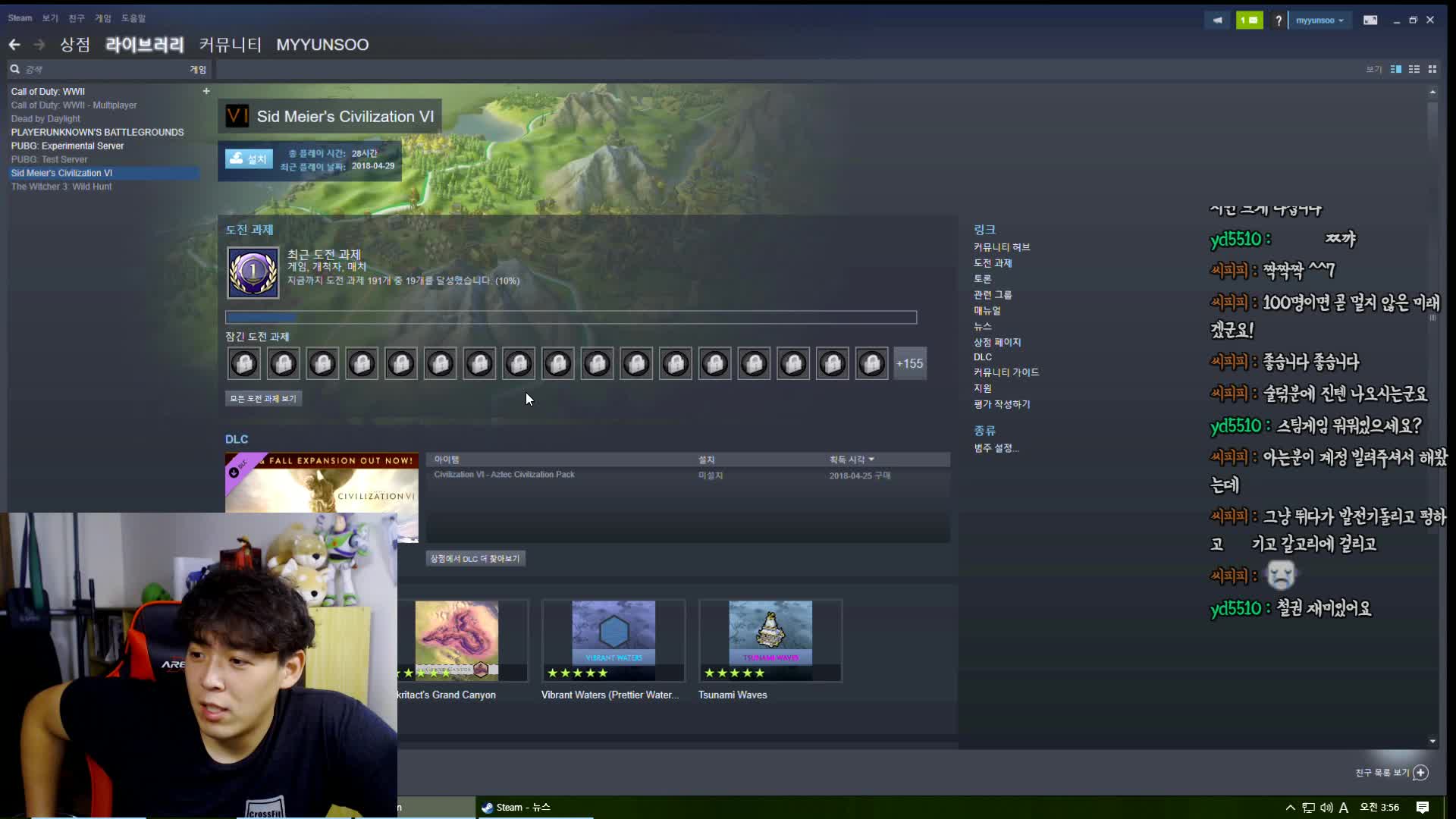Go back with the left arrow
The width and height of the screenshot is (1456, 819).
click(x=14, y=45)
